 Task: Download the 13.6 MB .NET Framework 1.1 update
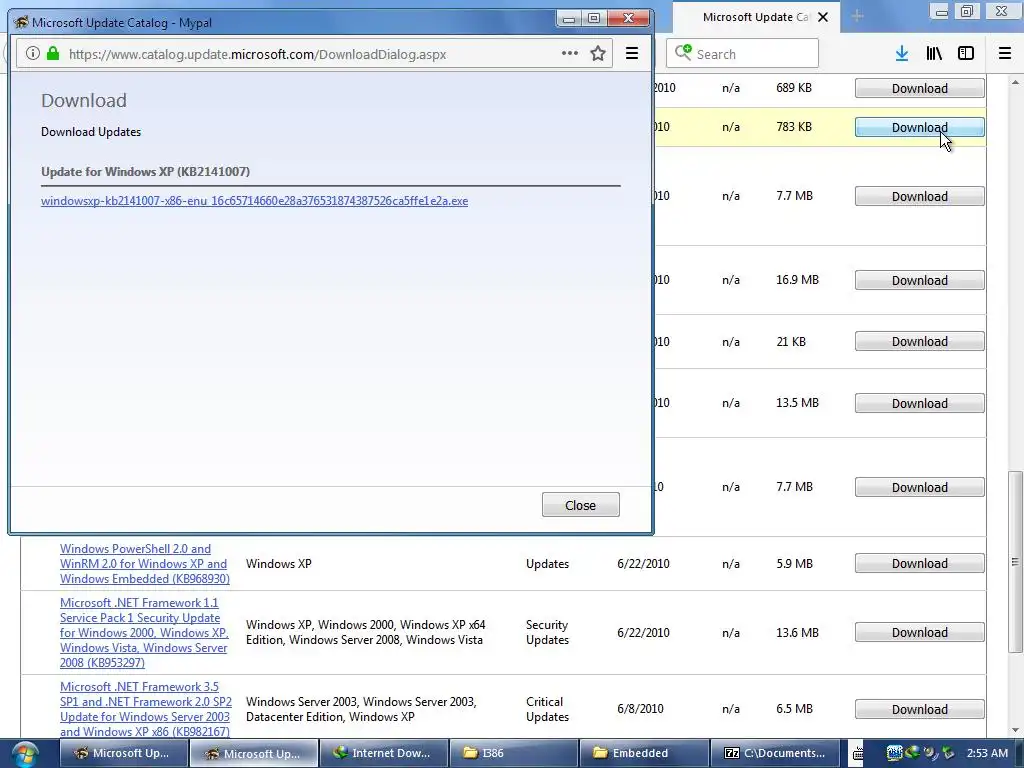pyautogui.click(x=920, y=632)
